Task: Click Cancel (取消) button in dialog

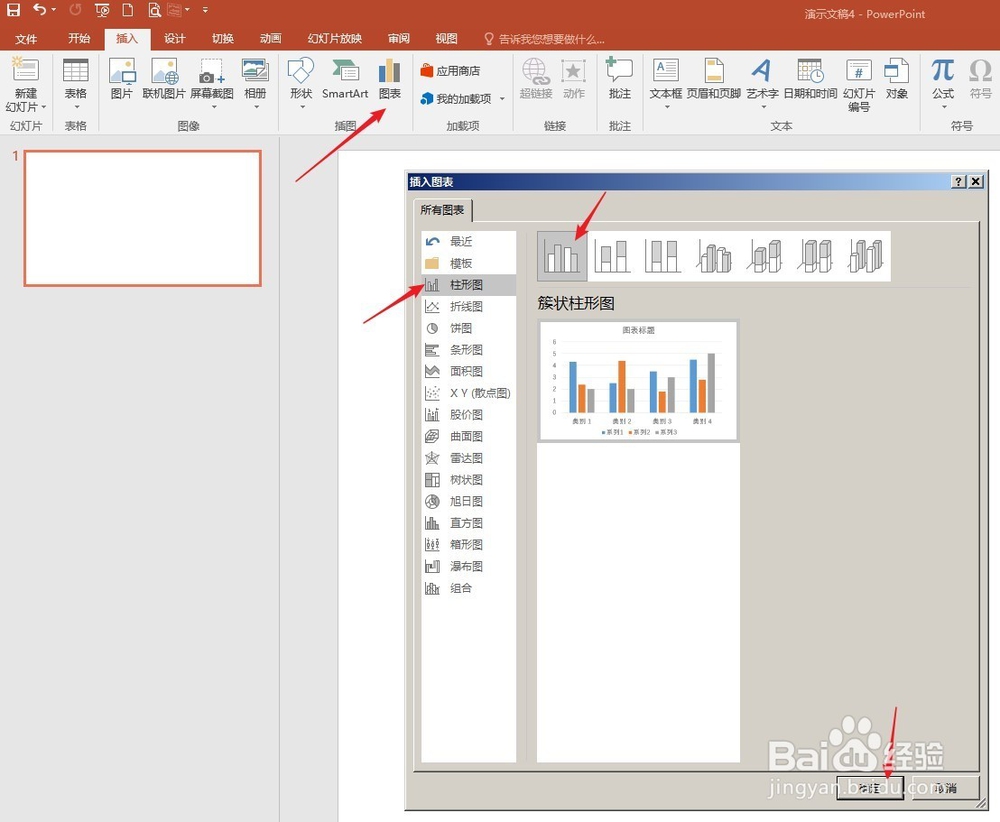Action: click(946, 788)
